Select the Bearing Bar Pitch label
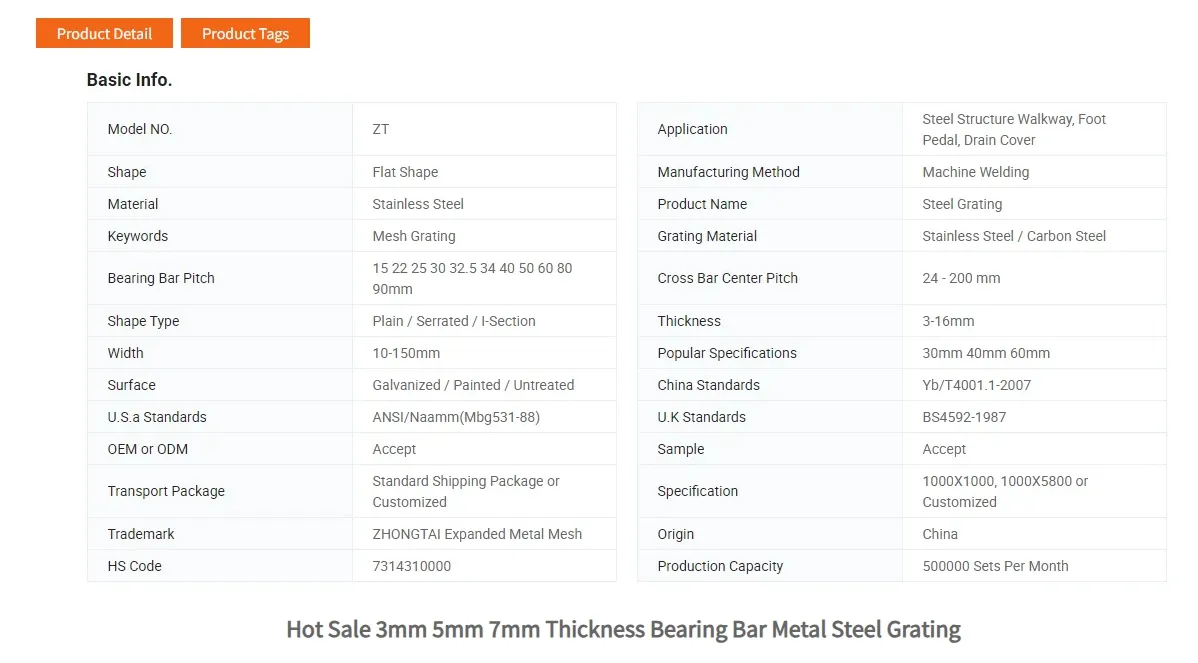The image size is (1198, 663). [x=161, y=278]
